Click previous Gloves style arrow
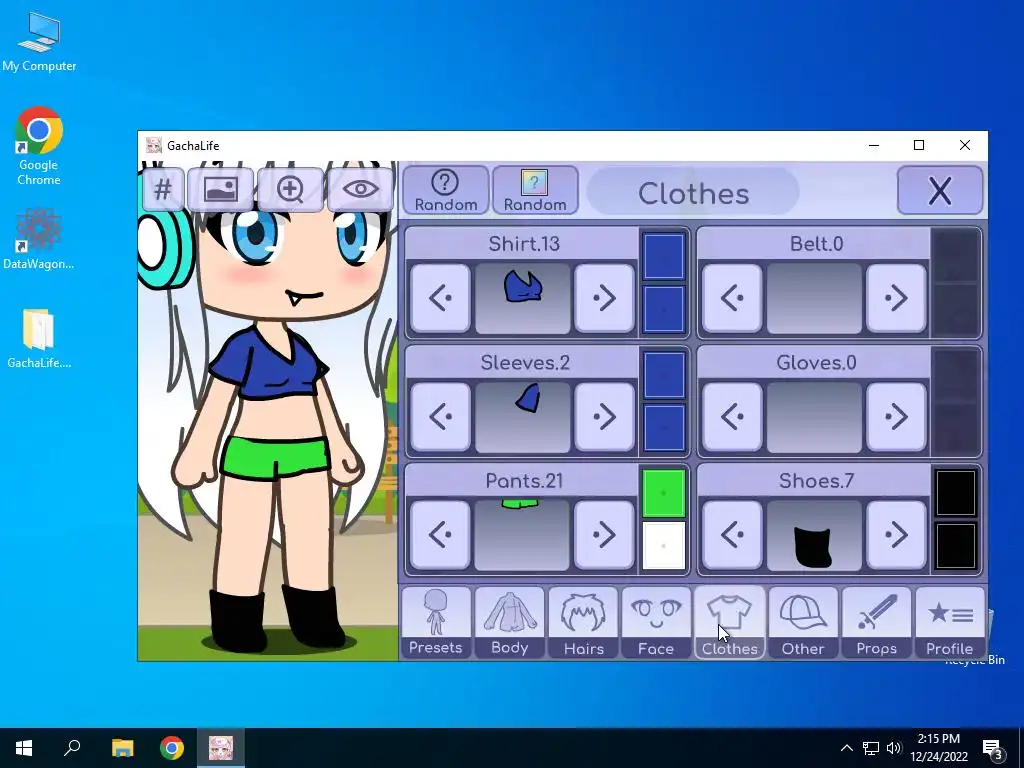 732,417
